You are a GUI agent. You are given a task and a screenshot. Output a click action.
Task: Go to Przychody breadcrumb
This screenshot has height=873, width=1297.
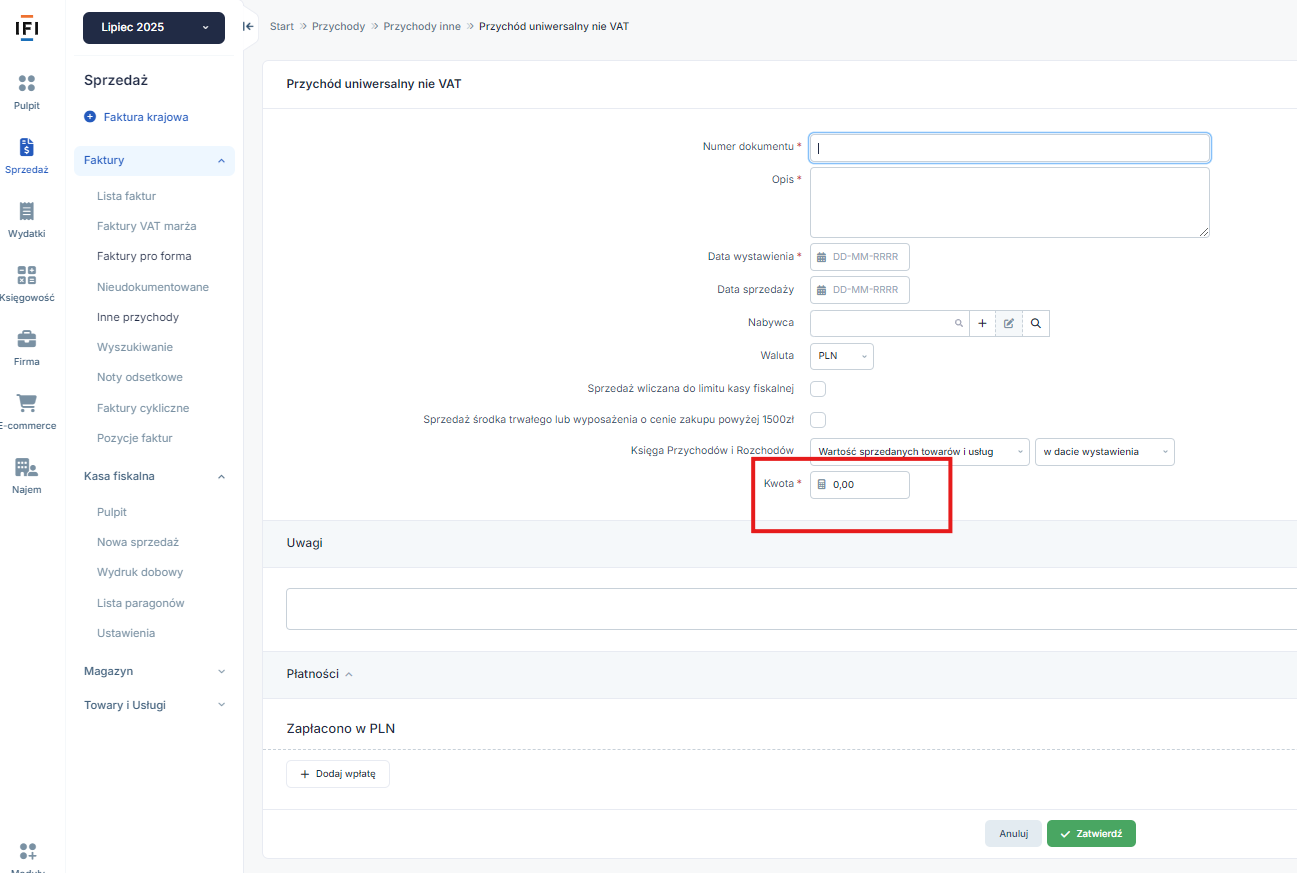coord(338,26)
